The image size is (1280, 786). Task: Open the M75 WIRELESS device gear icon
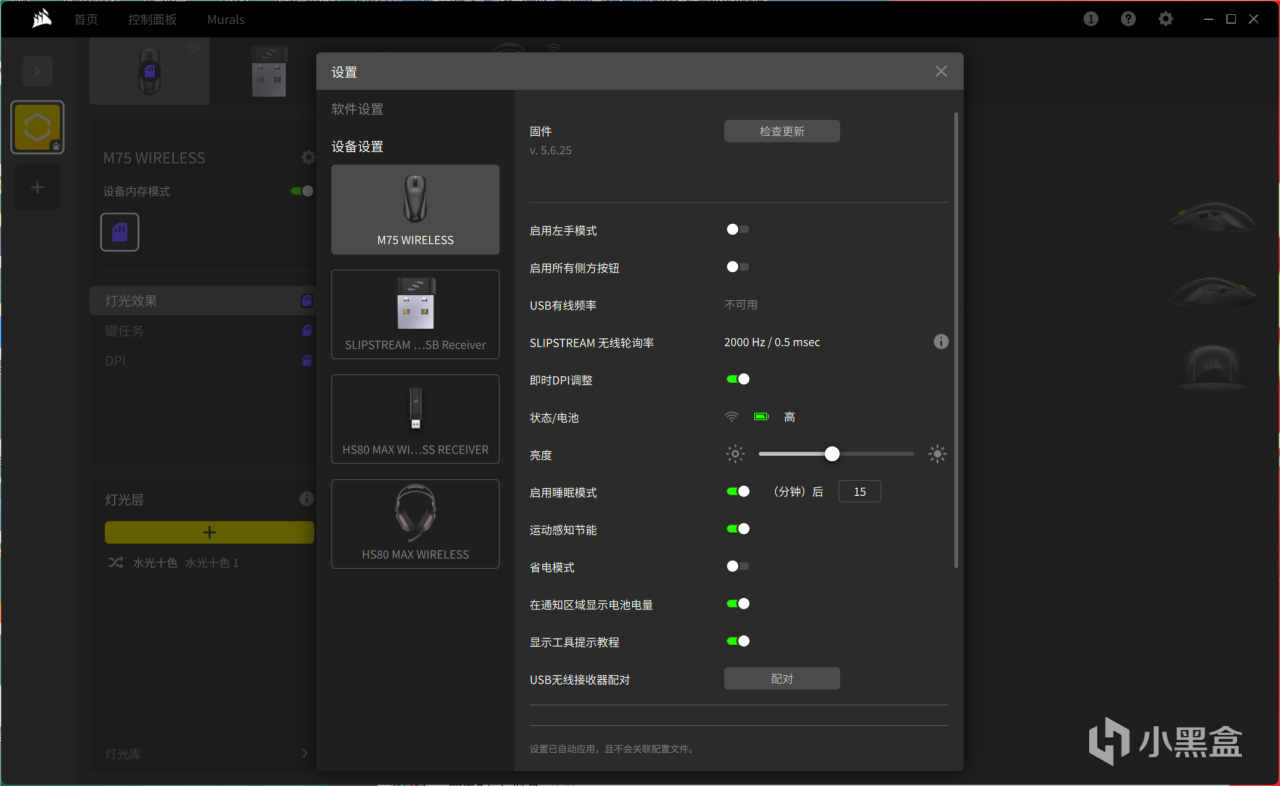(308, 157)
